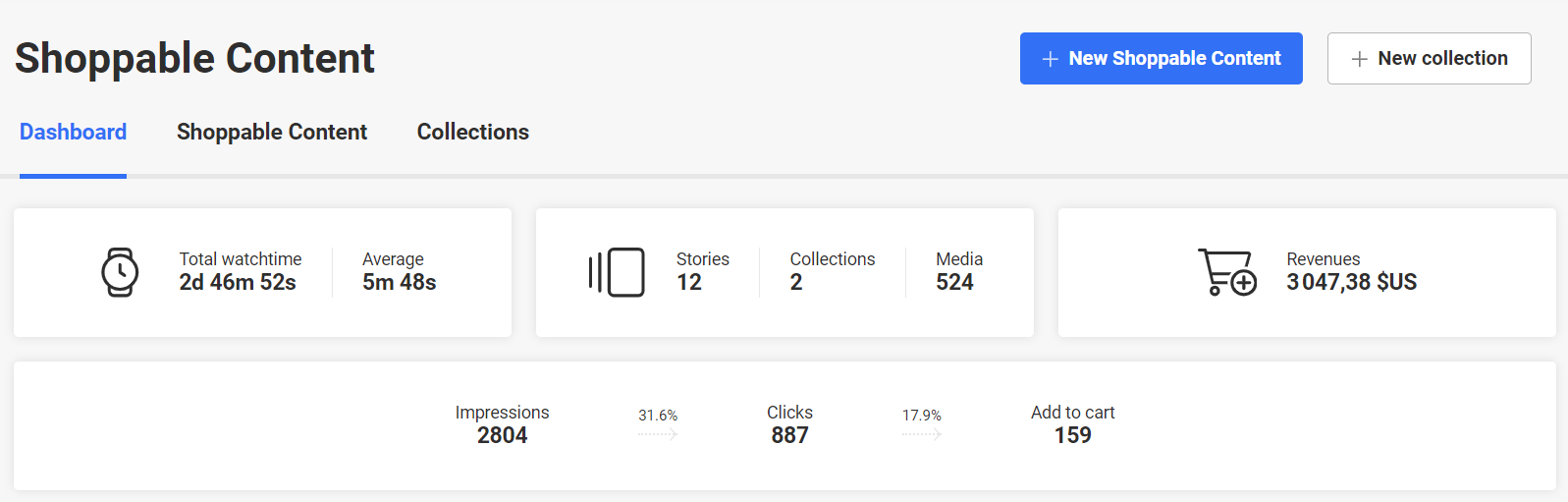Create New Shoppable Content
The image size is (1568, 502).
(x=1162, y=58)
